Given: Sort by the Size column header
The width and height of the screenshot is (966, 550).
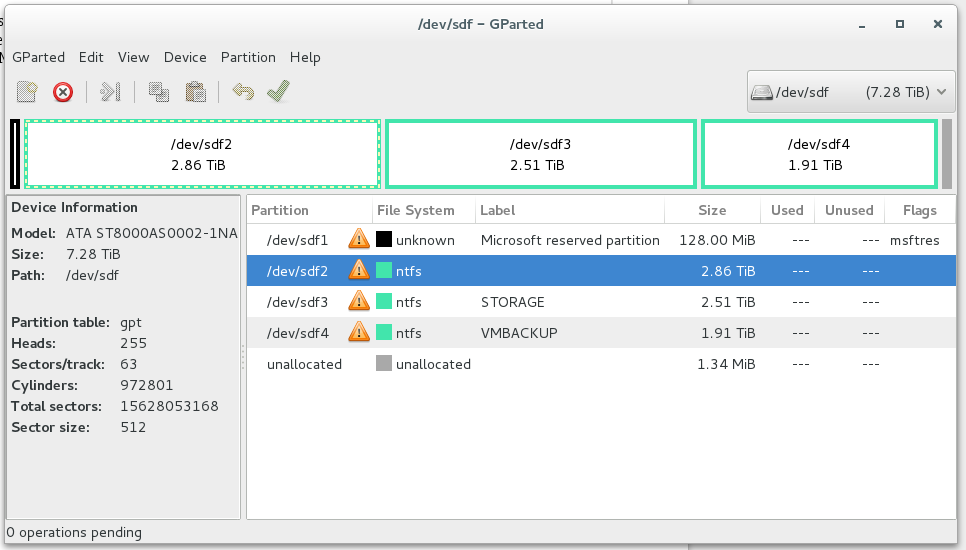Looking at the screenshot, I should (712, 210).
